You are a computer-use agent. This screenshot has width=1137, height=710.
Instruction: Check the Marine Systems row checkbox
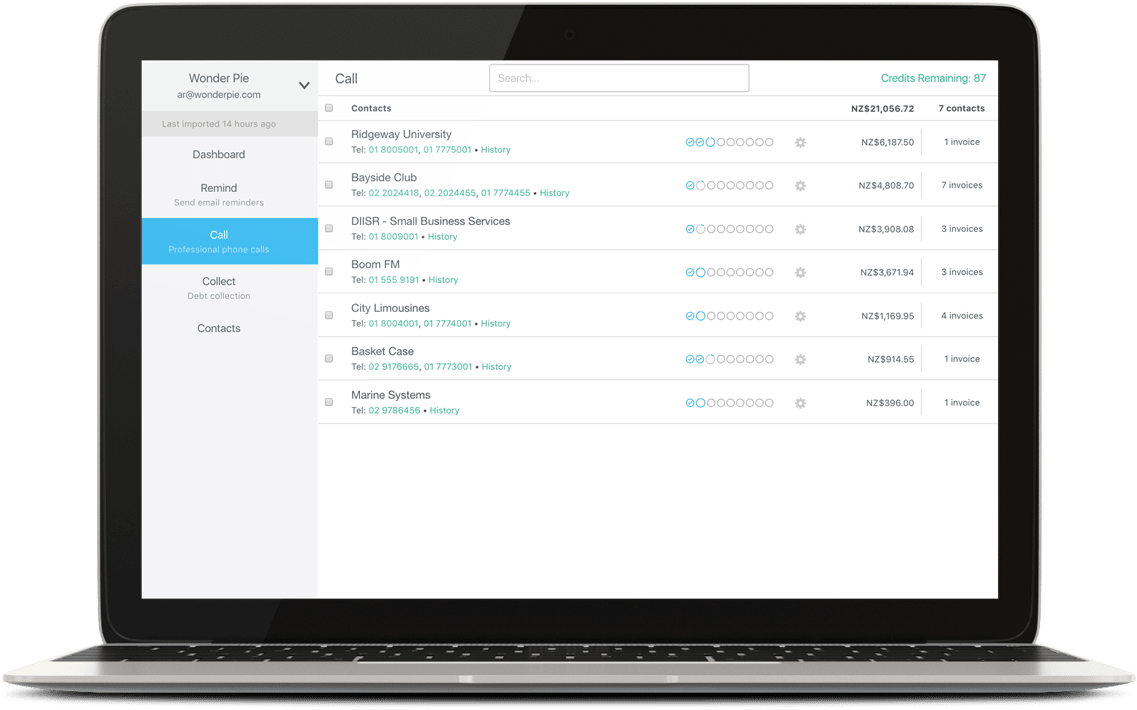(329, 402)
